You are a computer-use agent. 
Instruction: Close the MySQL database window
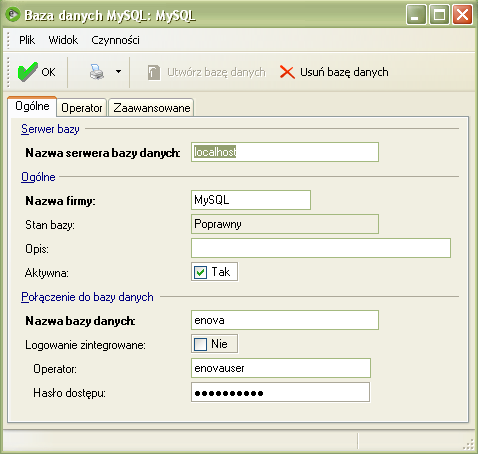pos(462,15)
